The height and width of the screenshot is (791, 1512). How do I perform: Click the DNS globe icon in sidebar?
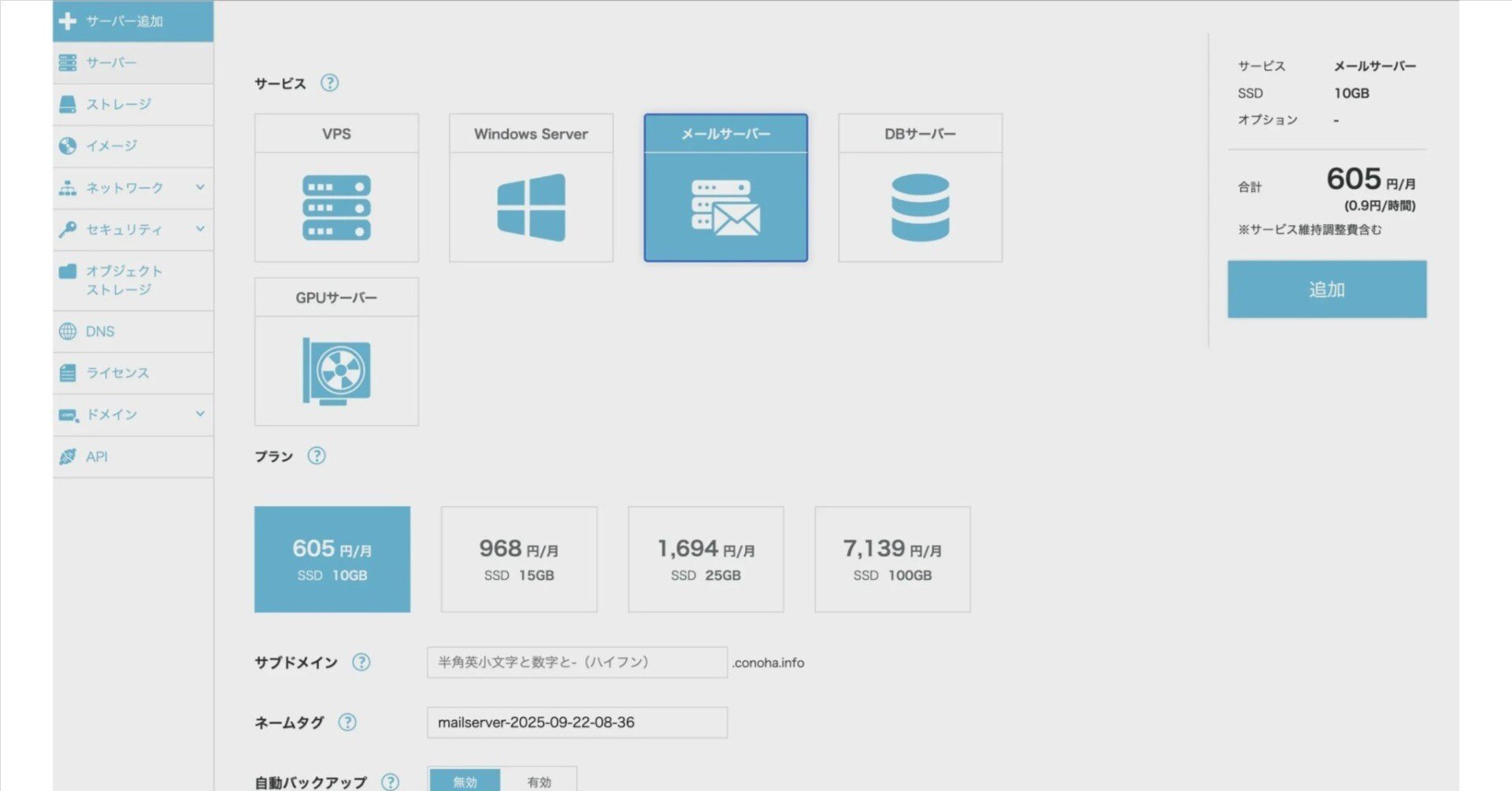[x=68, y=331]
